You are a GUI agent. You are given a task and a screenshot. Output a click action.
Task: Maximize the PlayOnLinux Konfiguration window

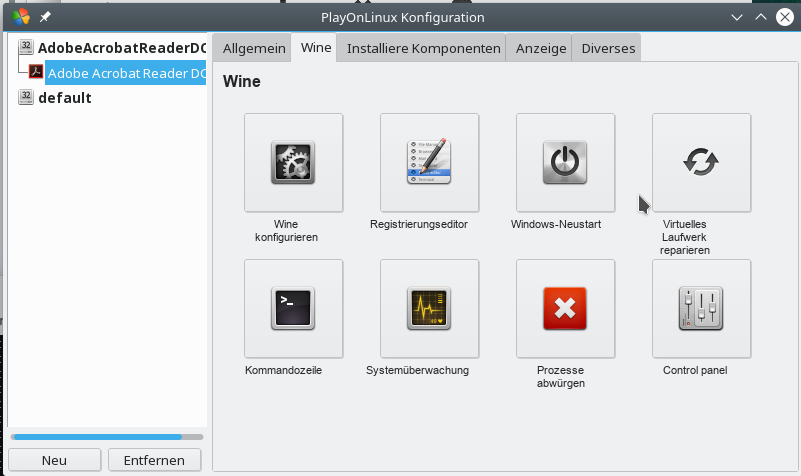pos(761,17)
